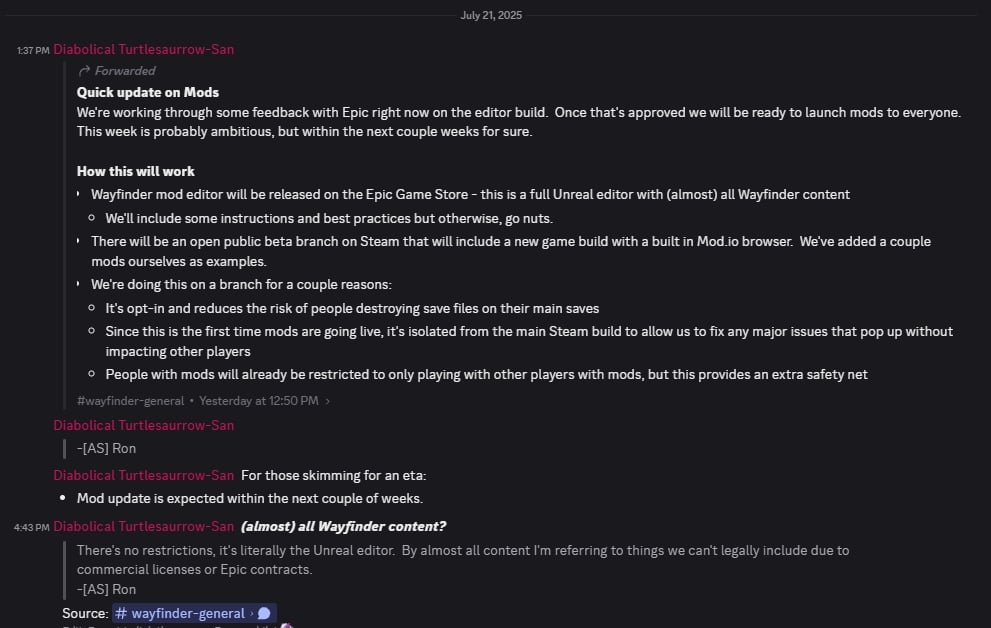
Task: Click the 'How this will work' heading
Action: (136, 171)
